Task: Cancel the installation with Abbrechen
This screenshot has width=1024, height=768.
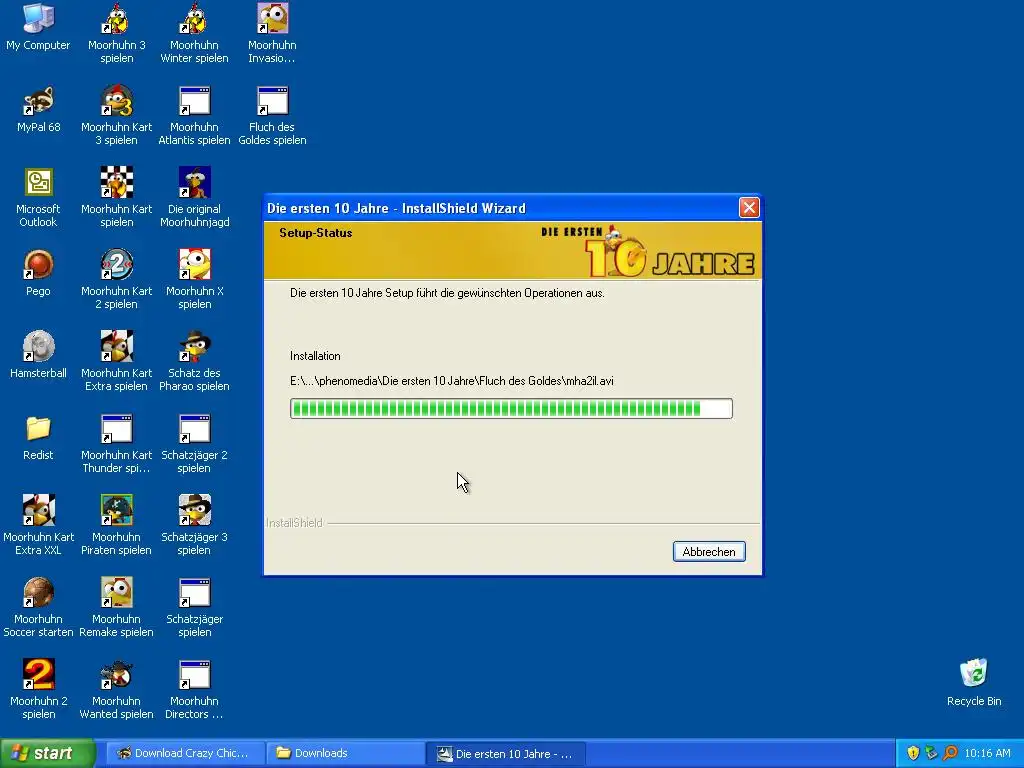Action: tap(709, 552)
